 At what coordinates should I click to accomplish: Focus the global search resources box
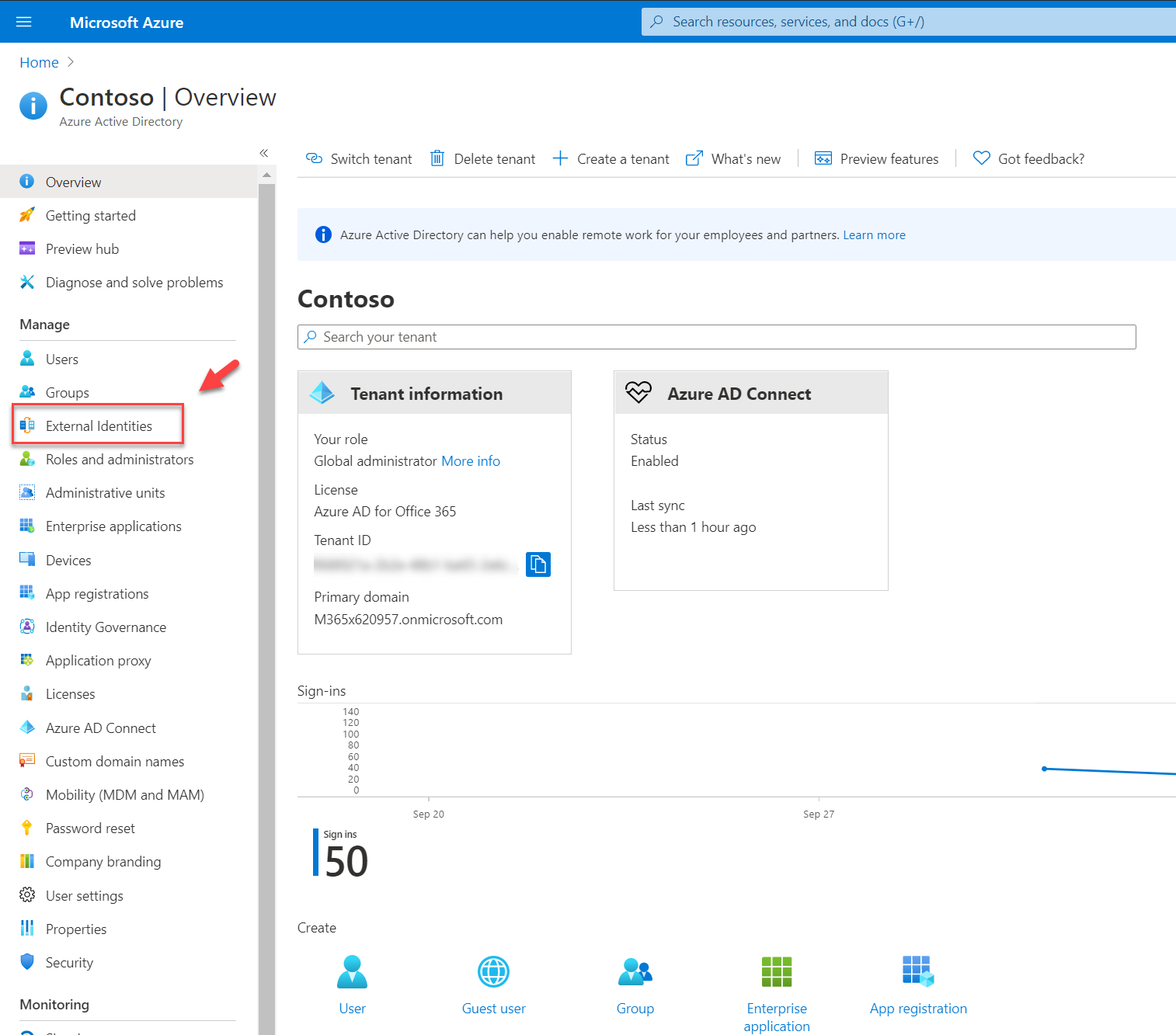point(909,22)
